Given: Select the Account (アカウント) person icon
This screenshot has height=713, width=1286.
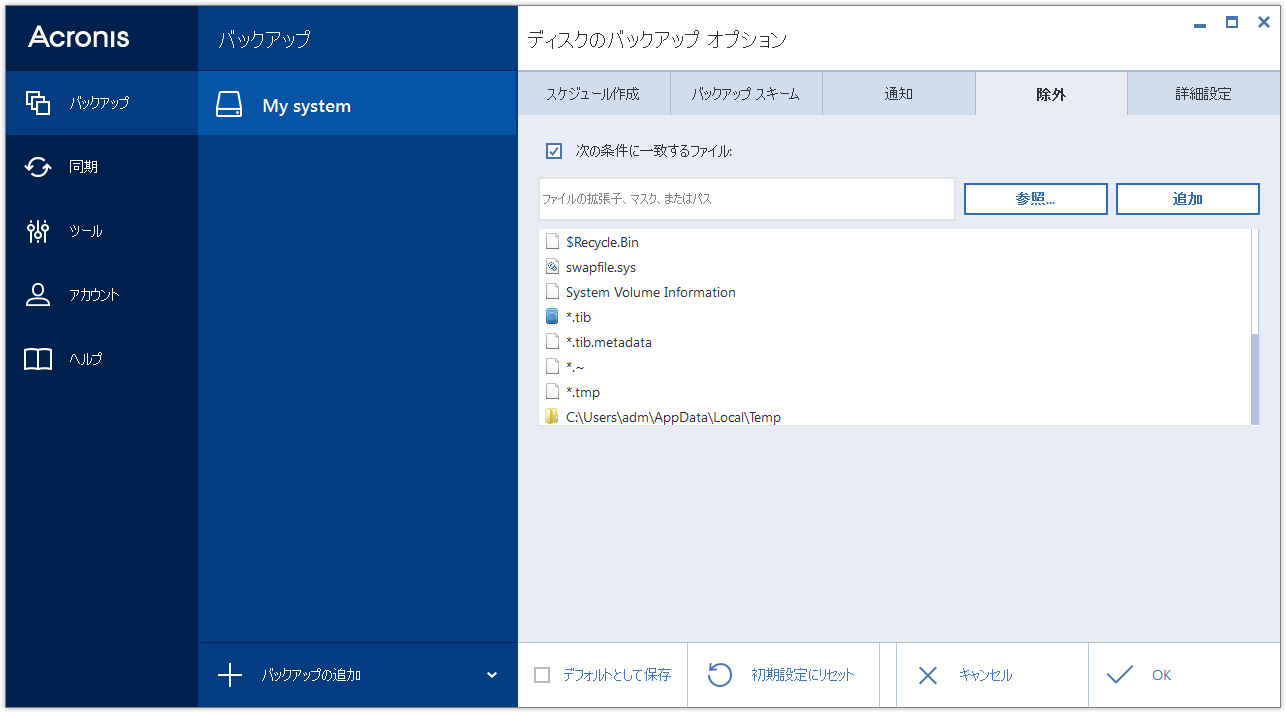Looking at the screenshot, I should click(38, 295).
